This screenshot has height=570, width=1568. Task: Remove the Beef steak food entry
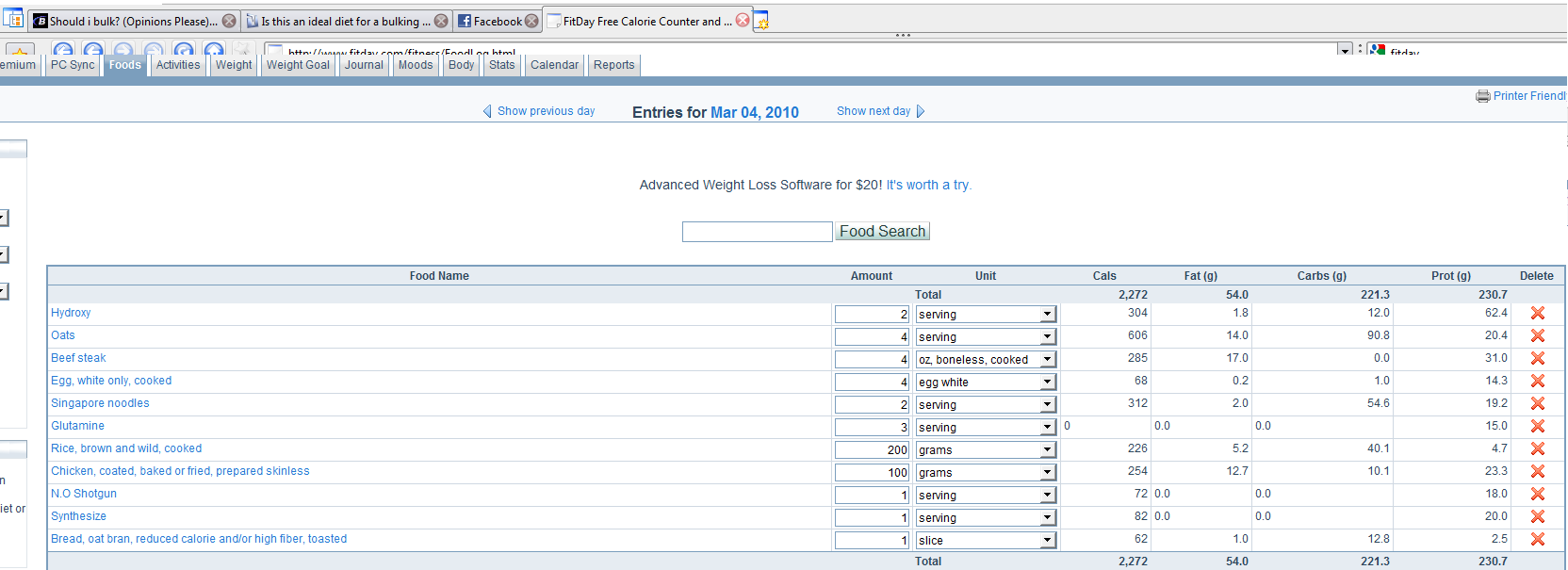tap(1537, 359)
